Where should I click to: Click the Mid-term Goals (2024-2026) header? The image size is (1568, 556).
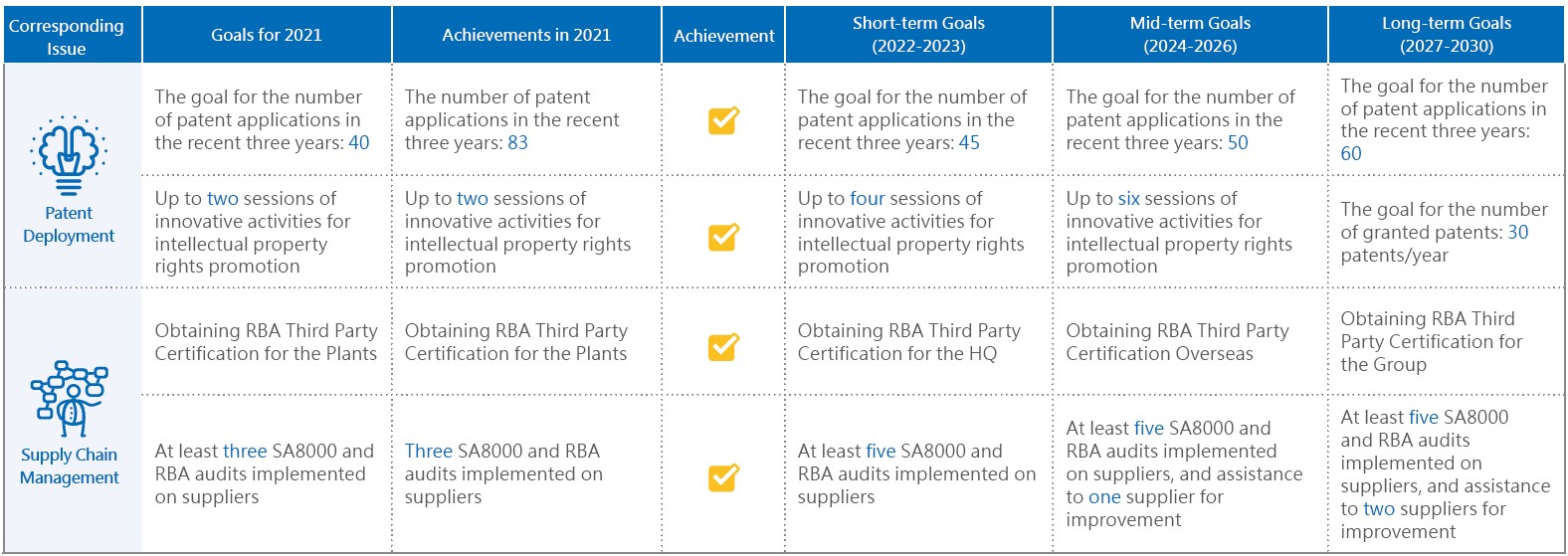tap(1190, 35)
